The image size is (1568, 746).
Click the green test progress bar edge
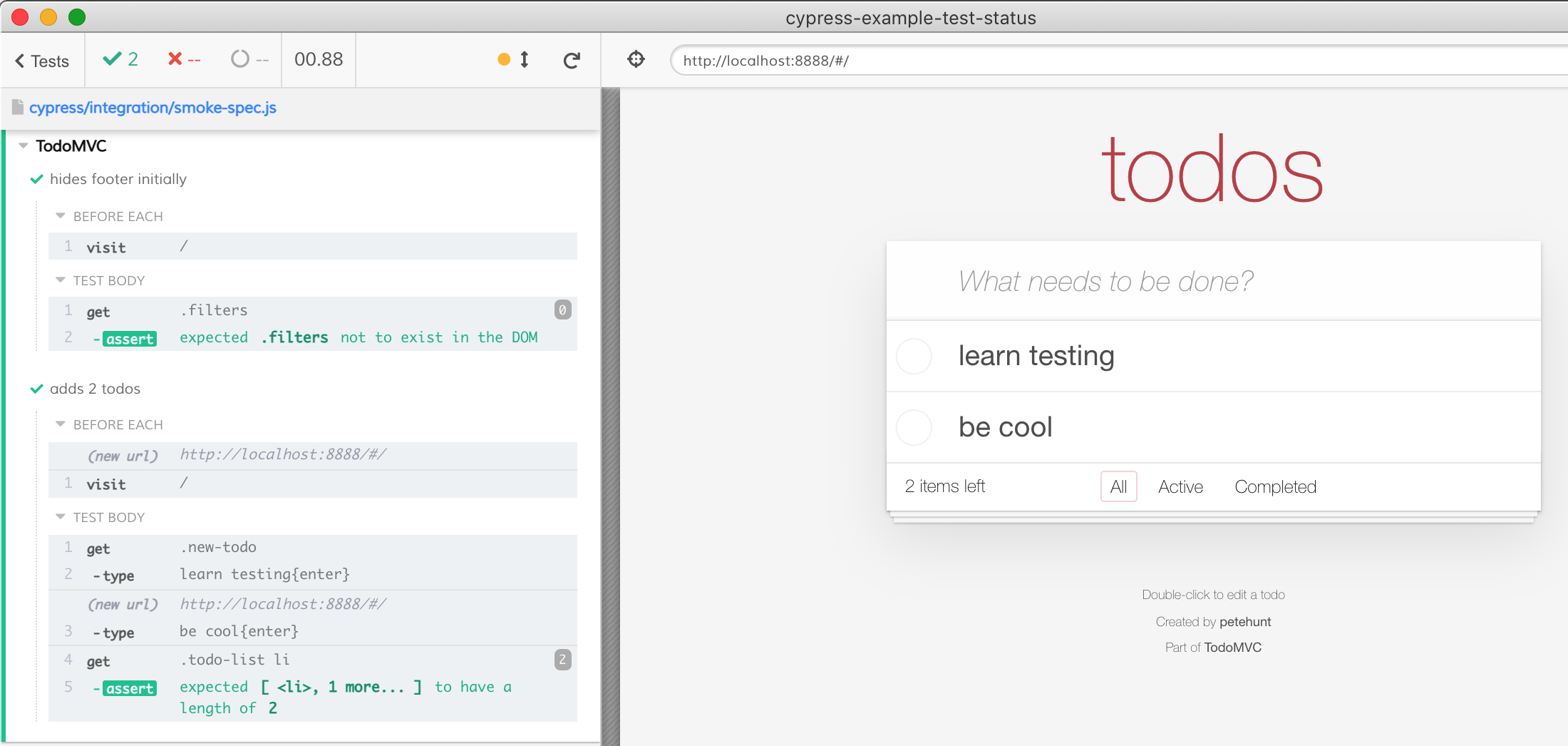2,428
